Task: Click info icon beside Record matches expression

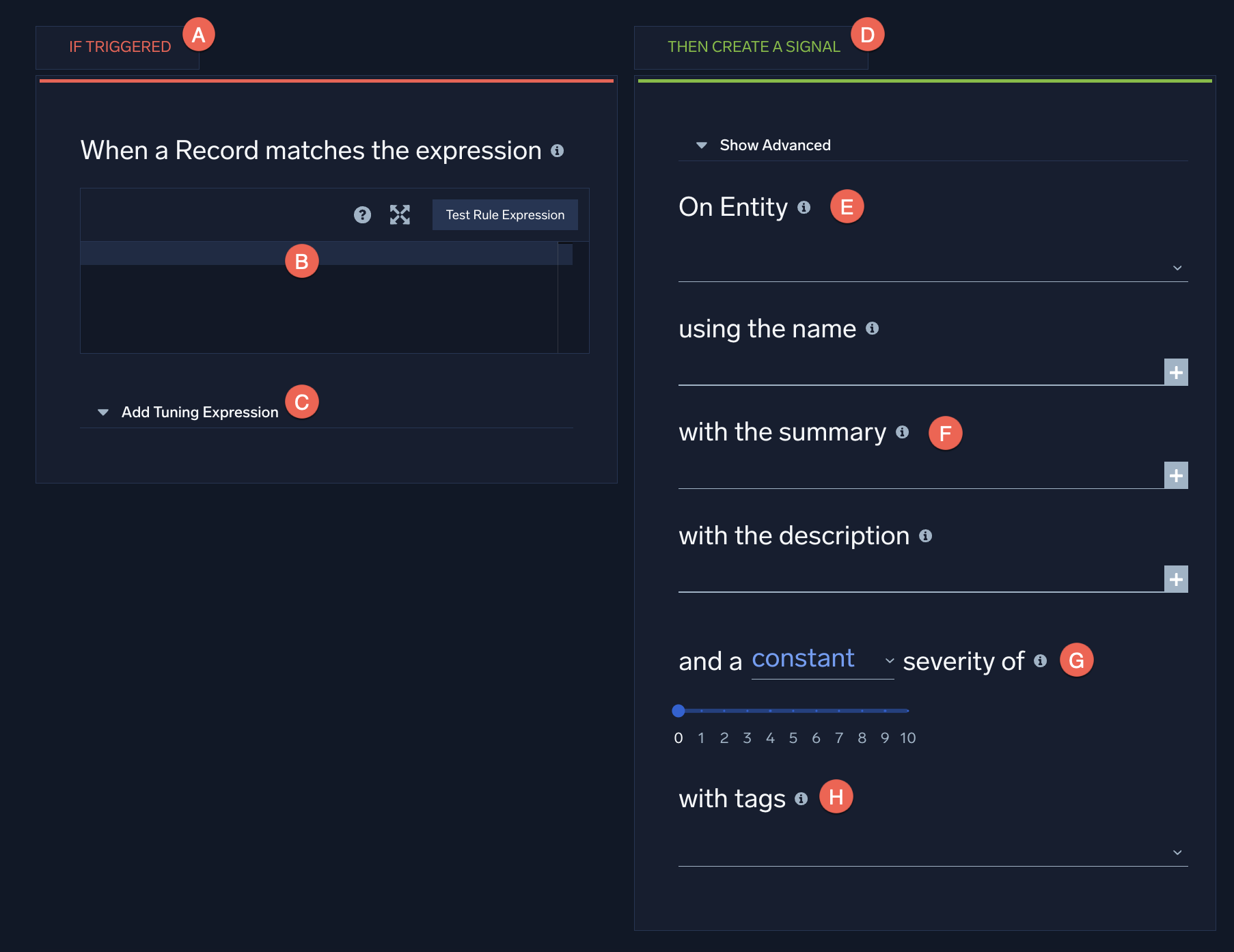Action: coord(558,151)
